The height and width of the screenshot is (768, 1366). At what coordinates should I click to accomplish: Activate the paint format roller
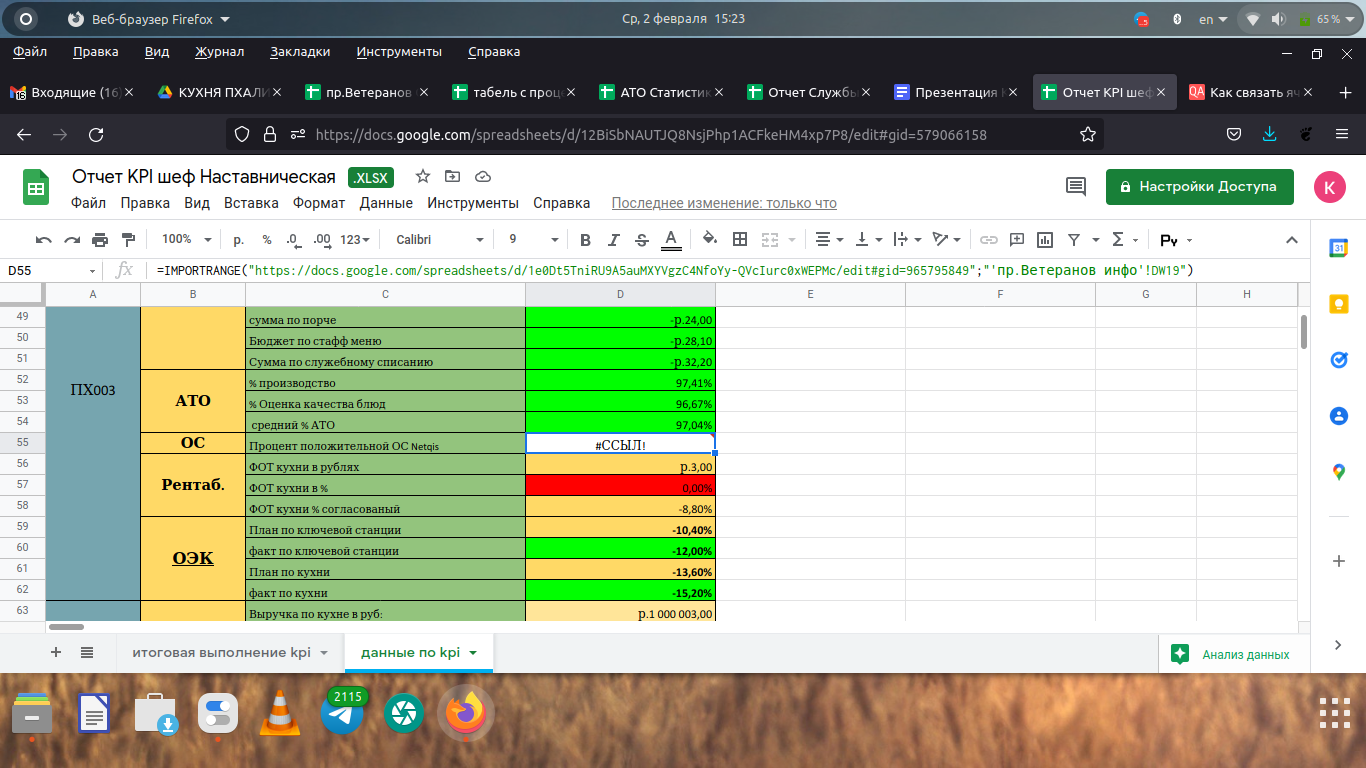coord(128,240)
